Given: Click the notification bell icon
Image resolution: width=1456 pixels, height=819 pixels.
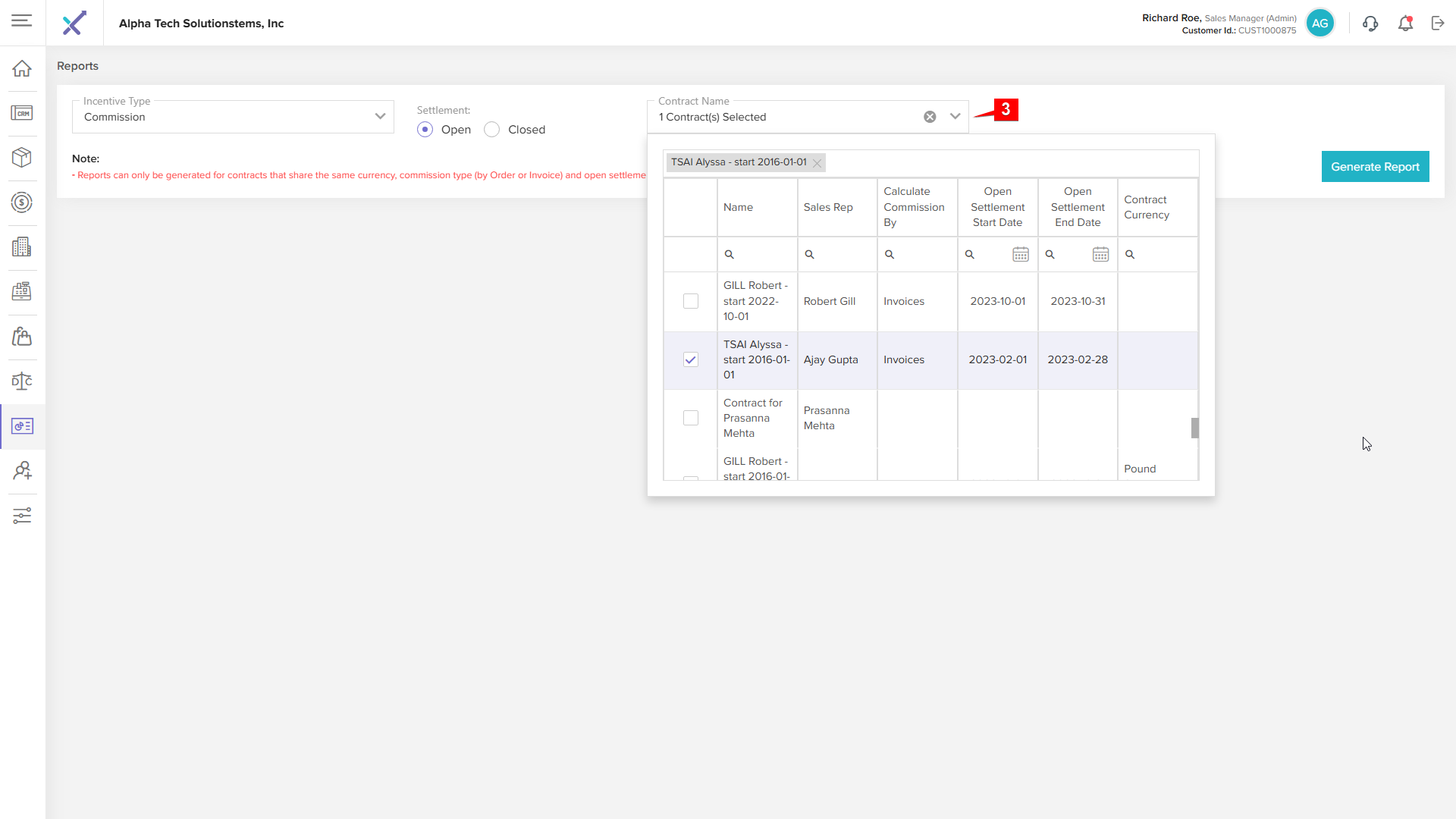Looking at the screenshot, I should [x=1405, y=24].
